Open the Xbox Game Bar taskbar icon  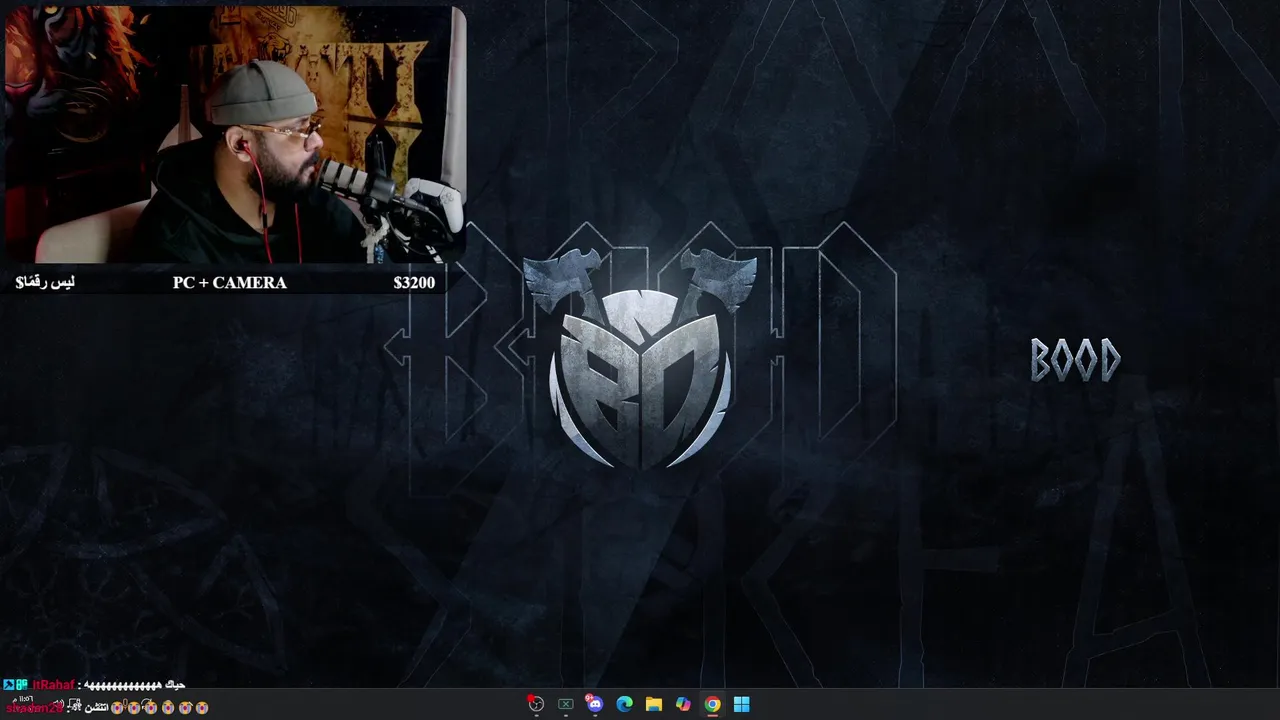566,704
